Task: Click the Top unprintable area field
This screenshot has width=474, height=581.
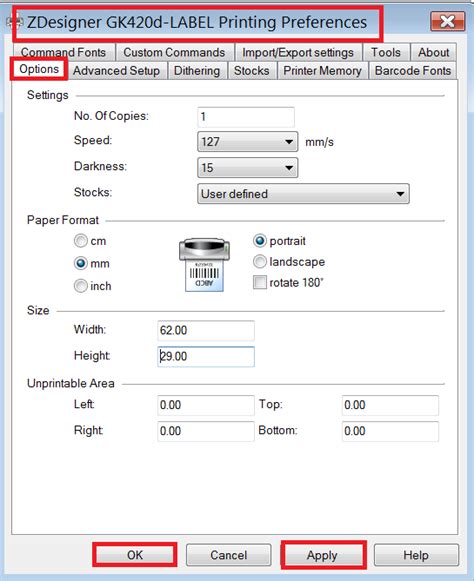Action: [x=390, y=405]
